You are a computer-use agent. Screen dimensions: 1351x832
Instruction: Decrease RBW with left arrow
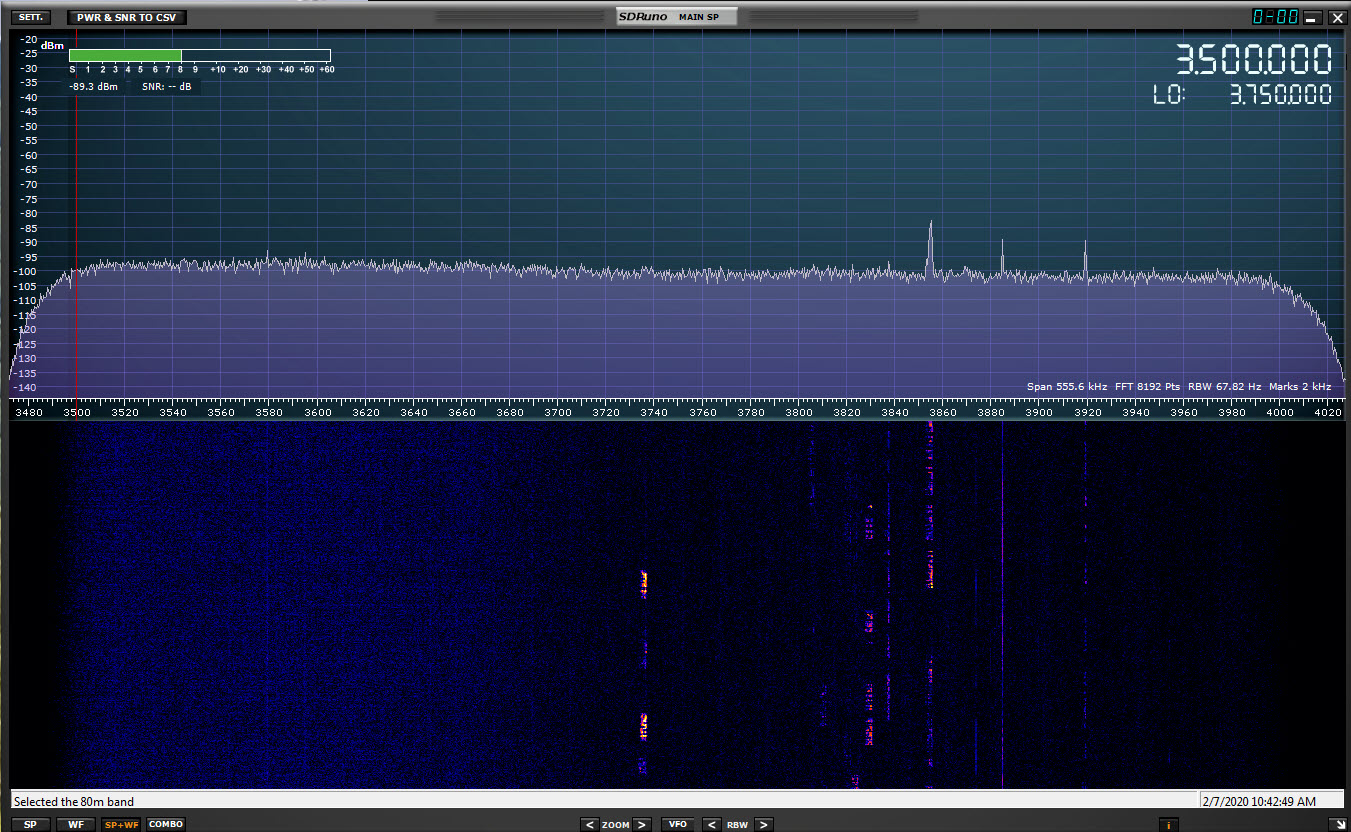[711, 825]
